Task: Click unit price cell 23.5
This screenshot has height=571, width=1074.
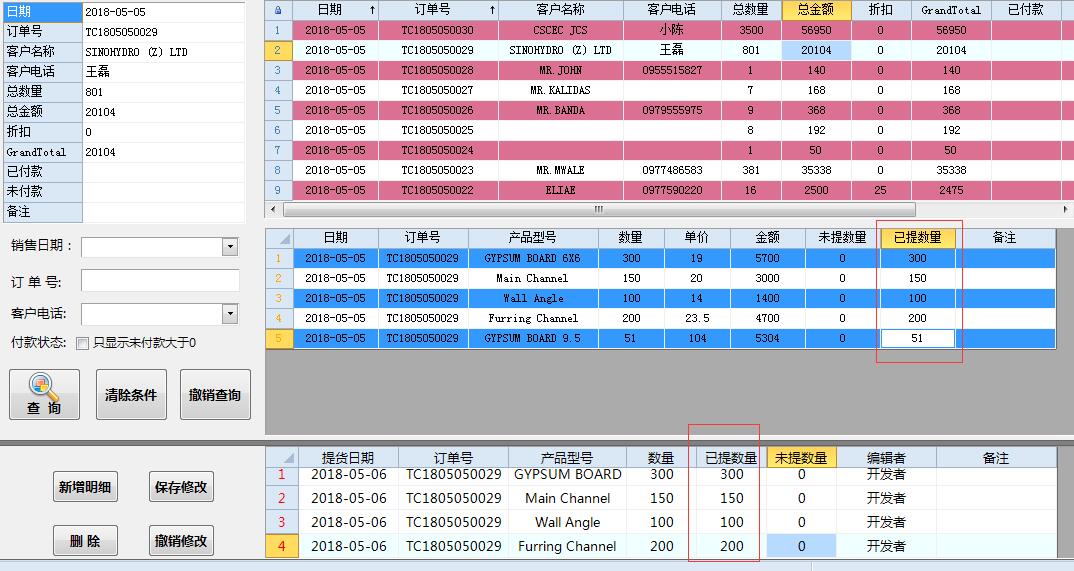Action: point(697,318)
